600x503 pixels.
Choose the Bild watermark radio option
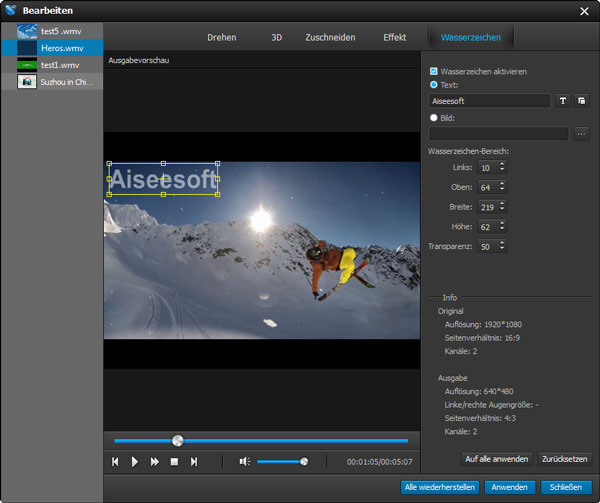tap(433, 117)
